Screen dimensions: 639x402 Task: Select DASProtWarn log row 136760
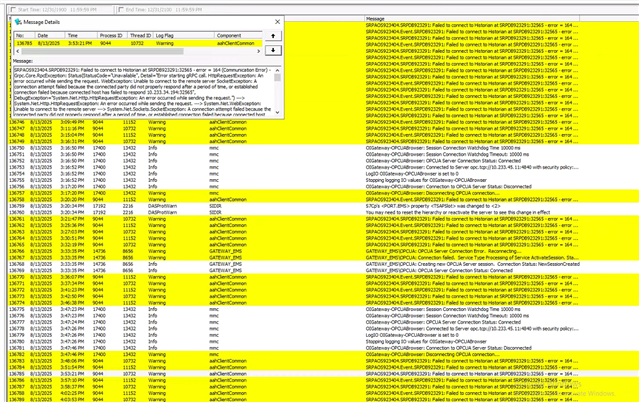click(323, 212)
